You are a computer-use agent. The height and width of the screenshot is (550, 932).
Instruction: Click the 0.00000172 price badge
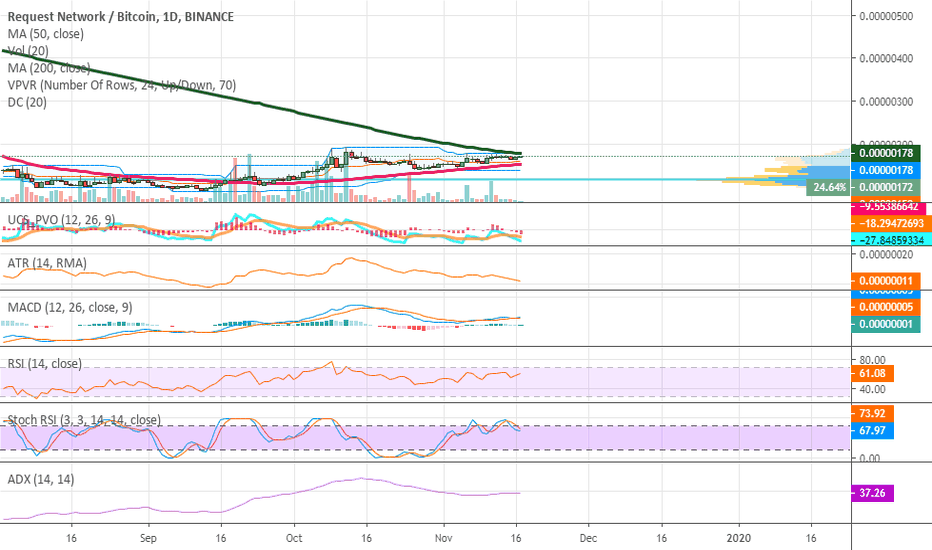886,187
